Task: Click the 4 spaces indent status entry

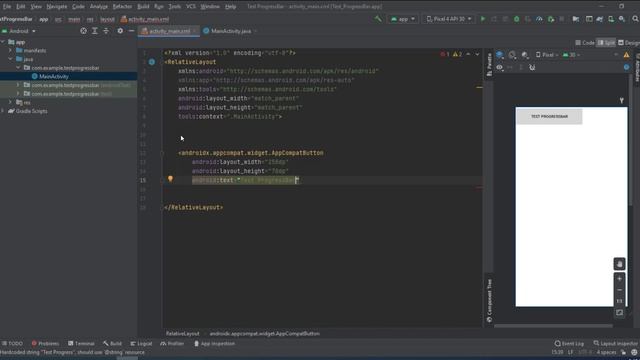Action: pyautogui.click(x=606, y=352)
